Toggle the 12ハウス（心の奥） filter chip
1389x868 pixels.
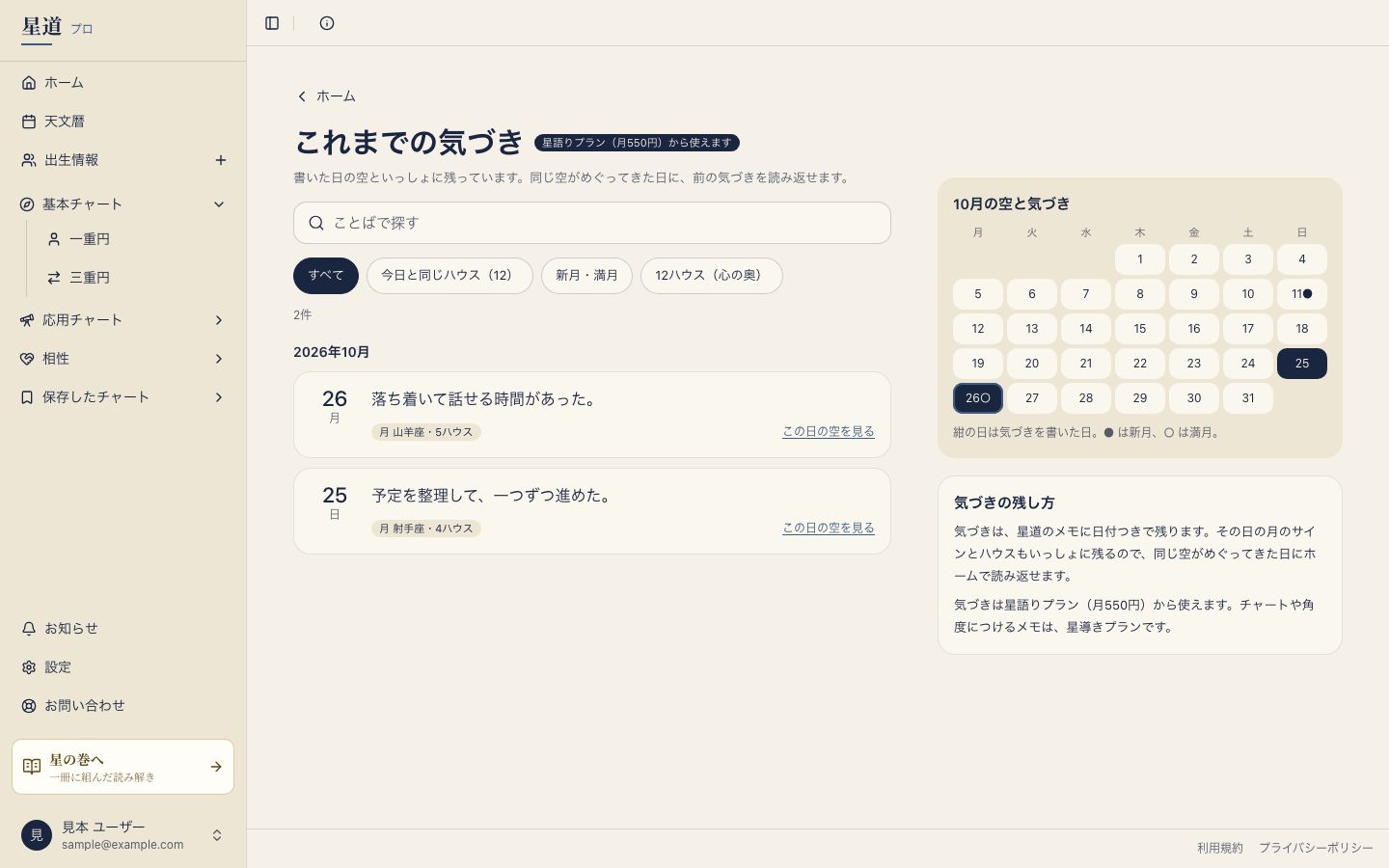[x=712, y=276]
